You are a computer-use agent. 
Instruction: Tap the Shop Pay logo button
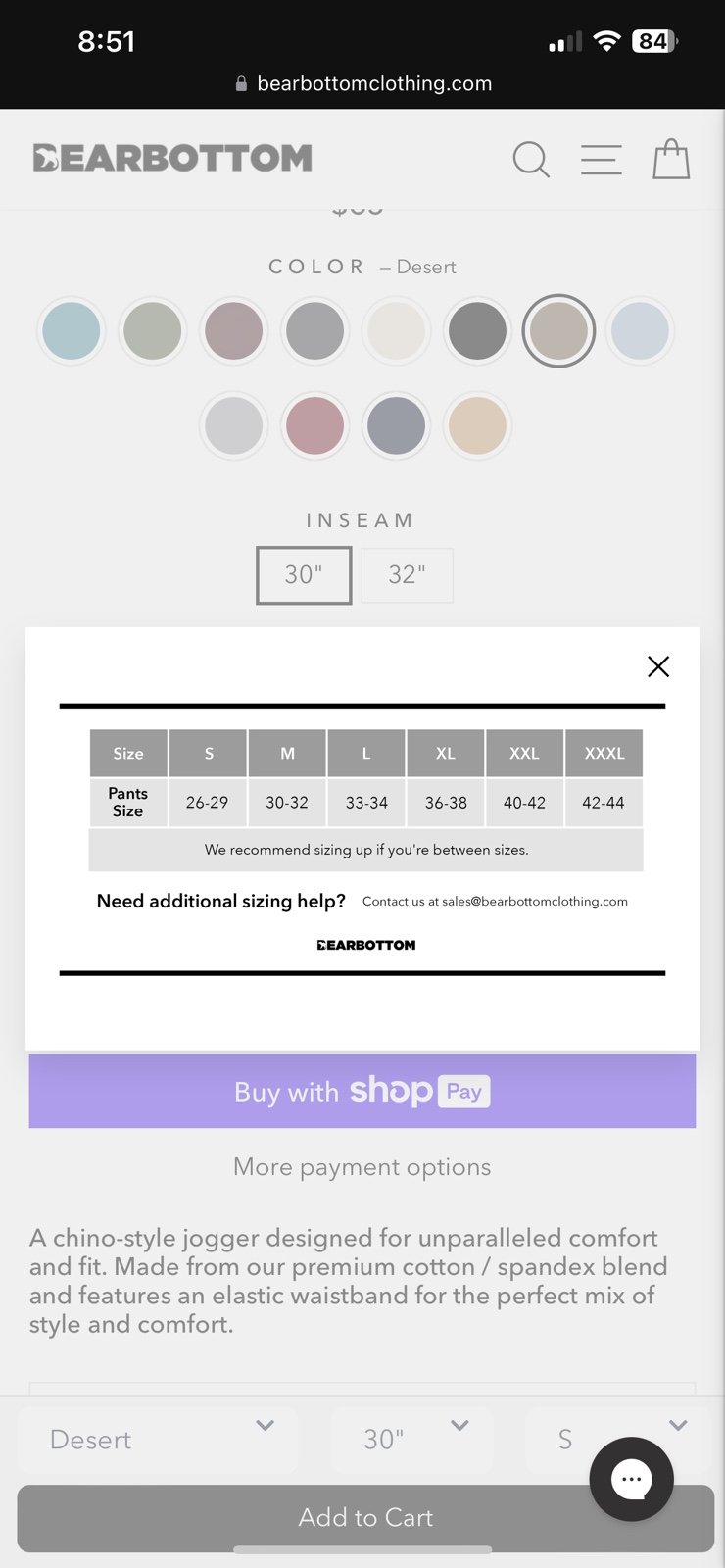362,1091
